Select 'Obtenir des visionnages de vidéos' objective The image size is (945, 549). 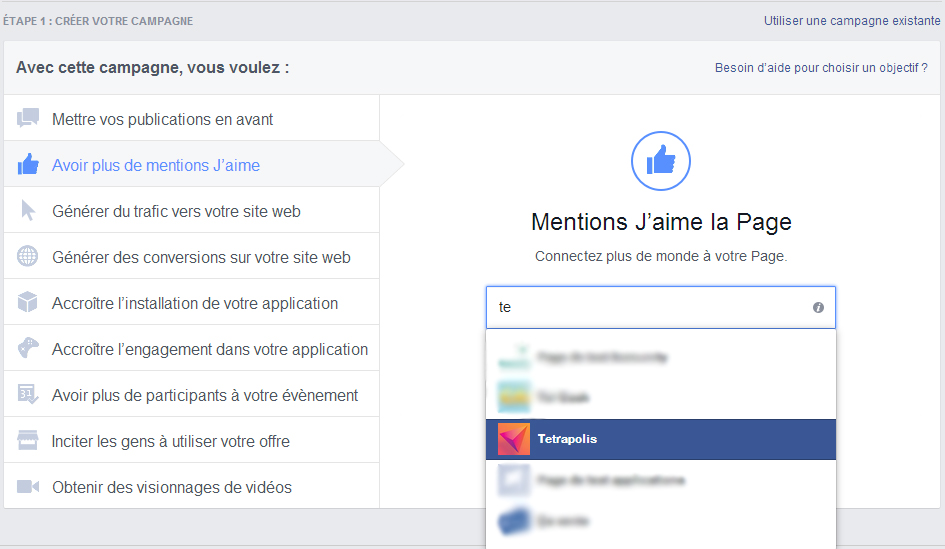pos(192,486)
